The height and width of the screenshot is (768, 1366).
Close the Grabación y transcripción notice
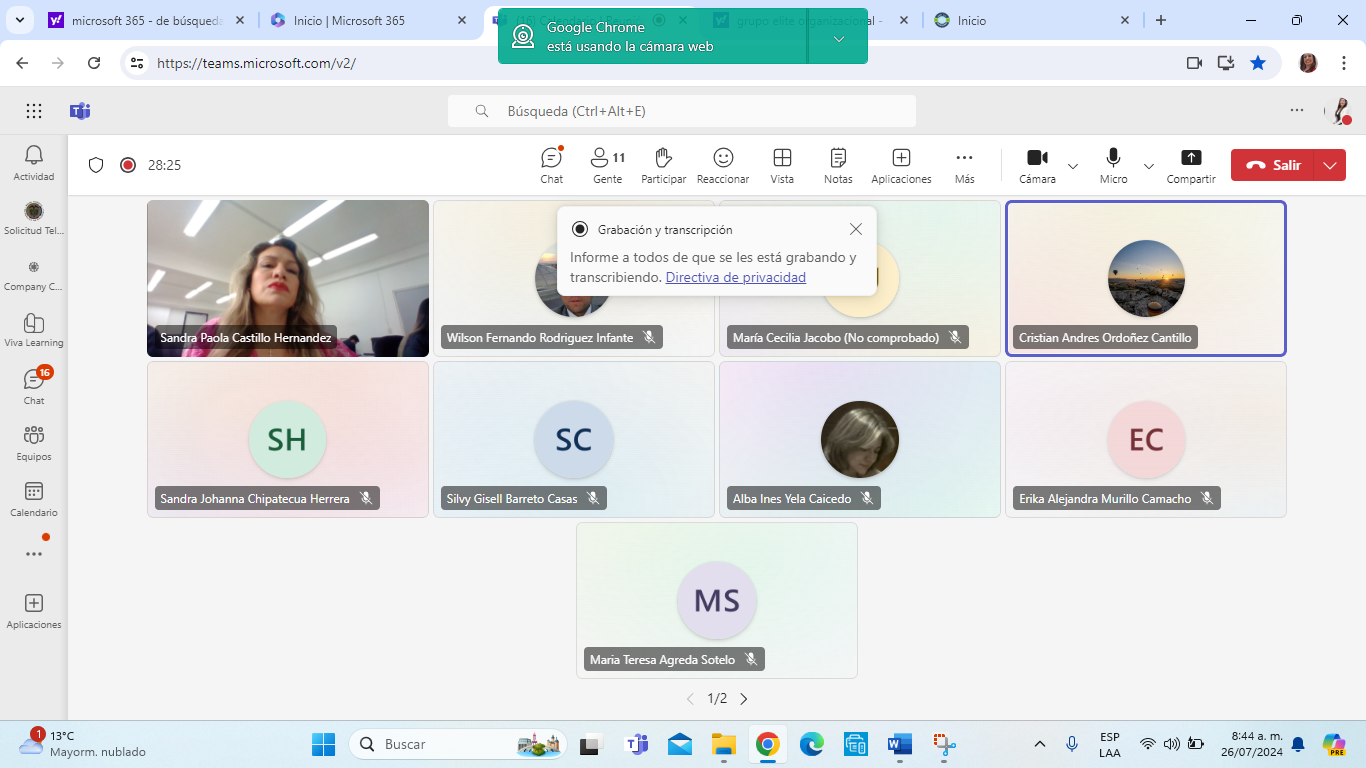pos(856,229)
